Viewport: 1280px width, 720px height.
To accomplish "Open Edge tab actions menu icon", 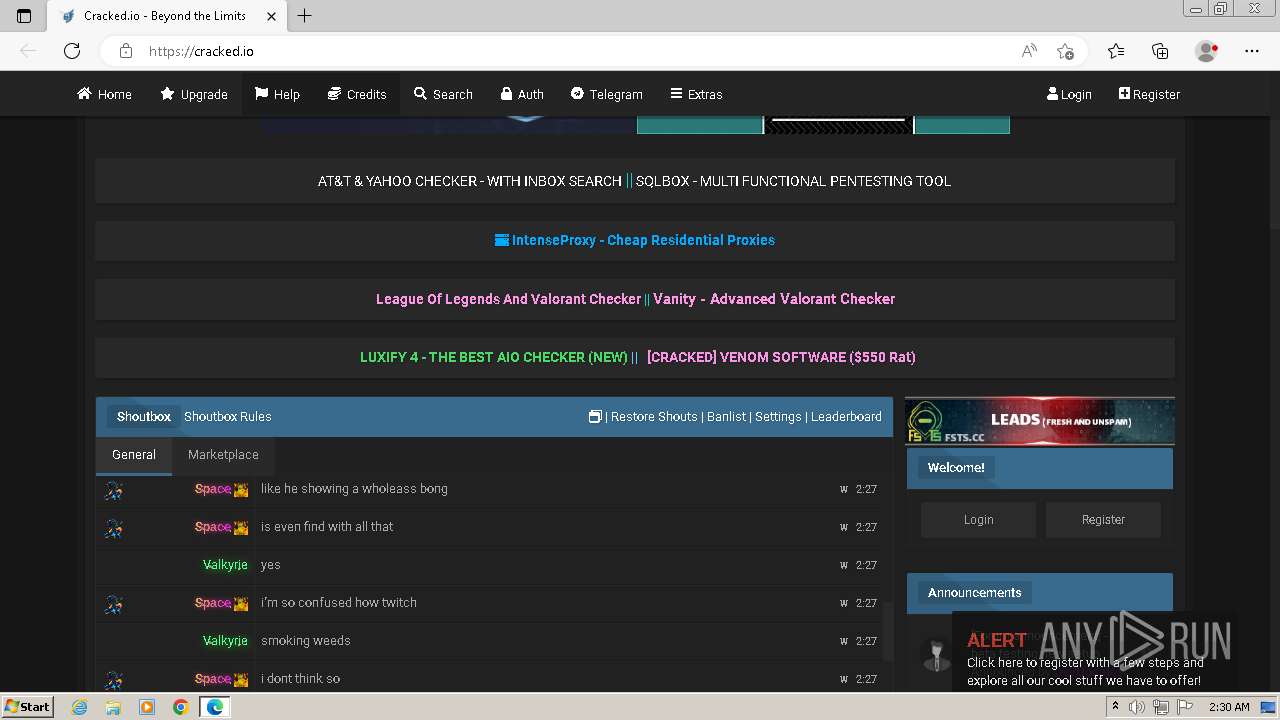I will pos(24,16).
